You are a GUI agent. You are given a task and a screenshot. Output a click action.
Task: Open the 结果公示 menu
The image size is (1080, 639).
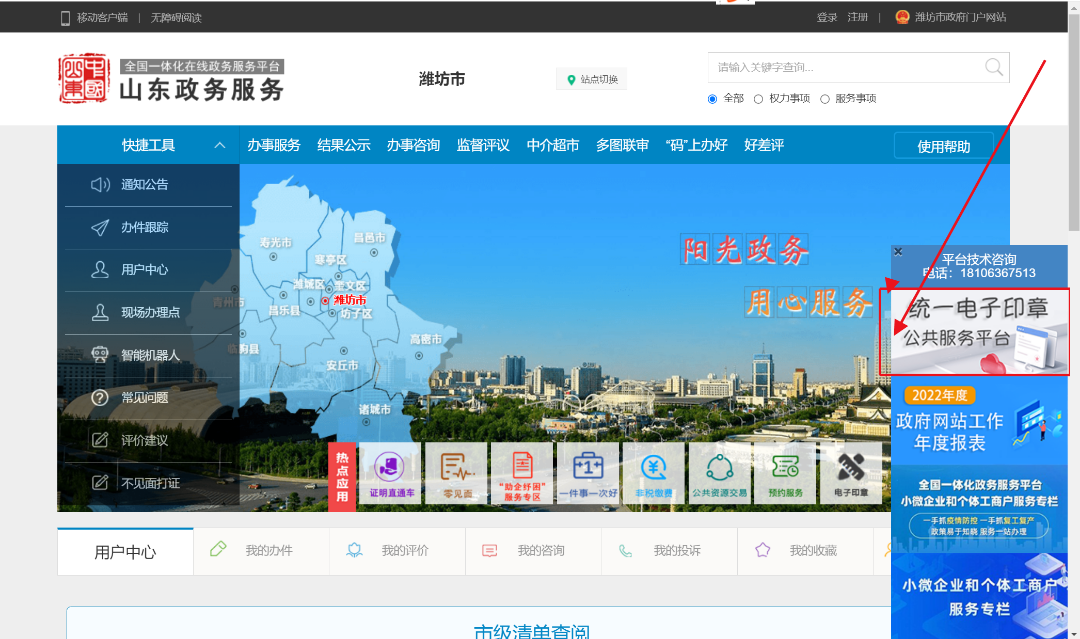(344, 145)
